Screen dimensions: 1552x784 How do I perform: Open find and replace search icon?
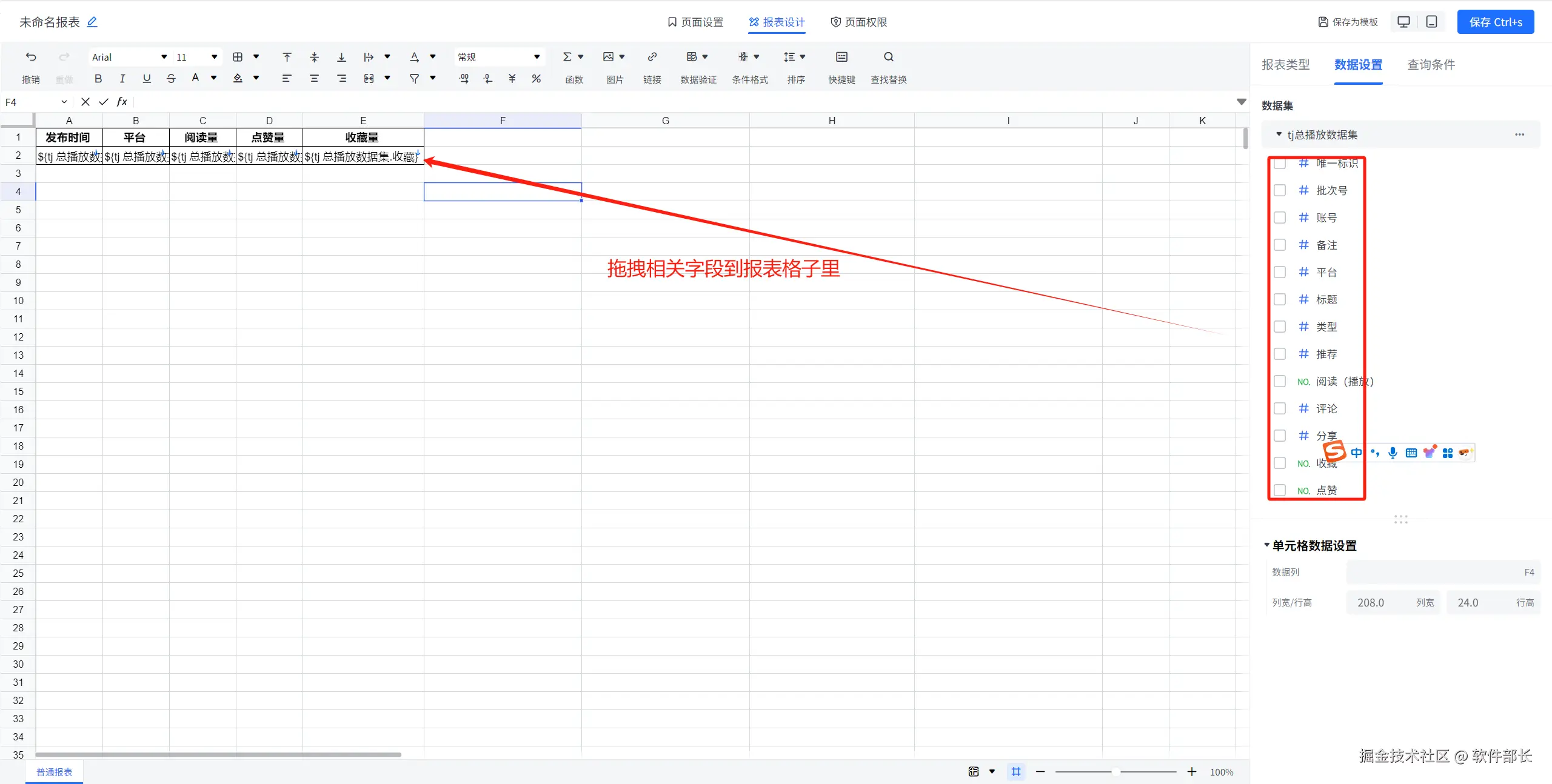[888, 57]
